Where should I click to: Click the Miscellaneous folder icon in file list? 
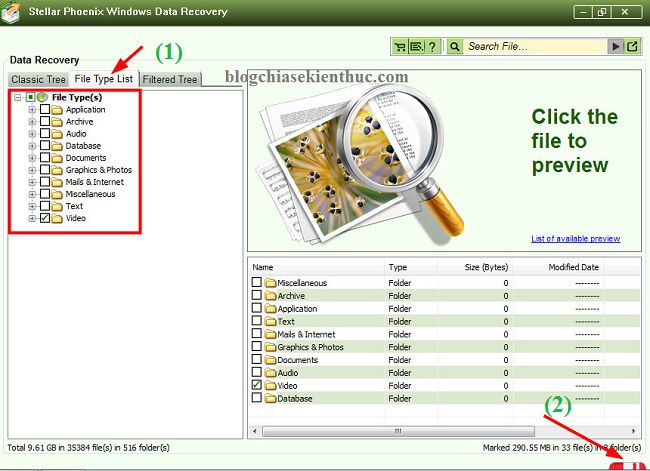click(x=271, y=283)
